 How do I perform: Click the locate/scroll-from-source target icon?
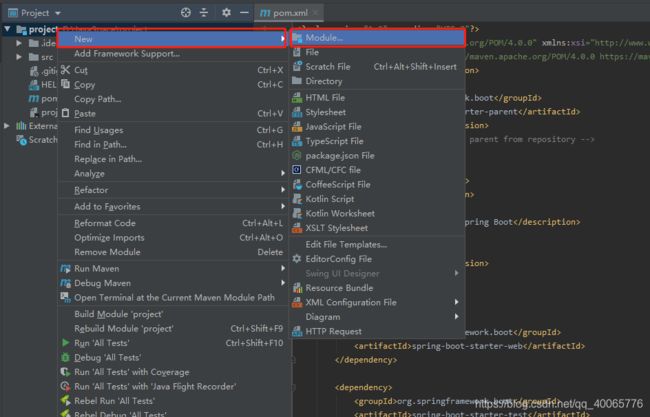[186, 12]
